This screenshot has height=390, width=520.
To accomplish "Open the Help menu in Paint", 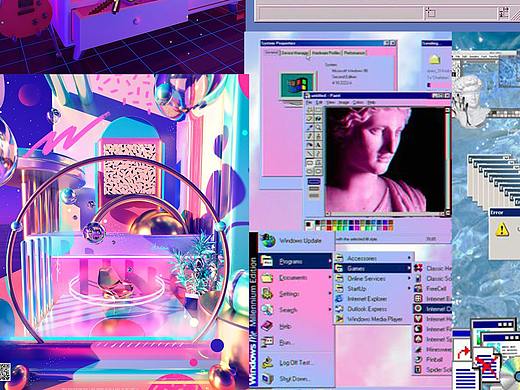I will pos(371,102).
